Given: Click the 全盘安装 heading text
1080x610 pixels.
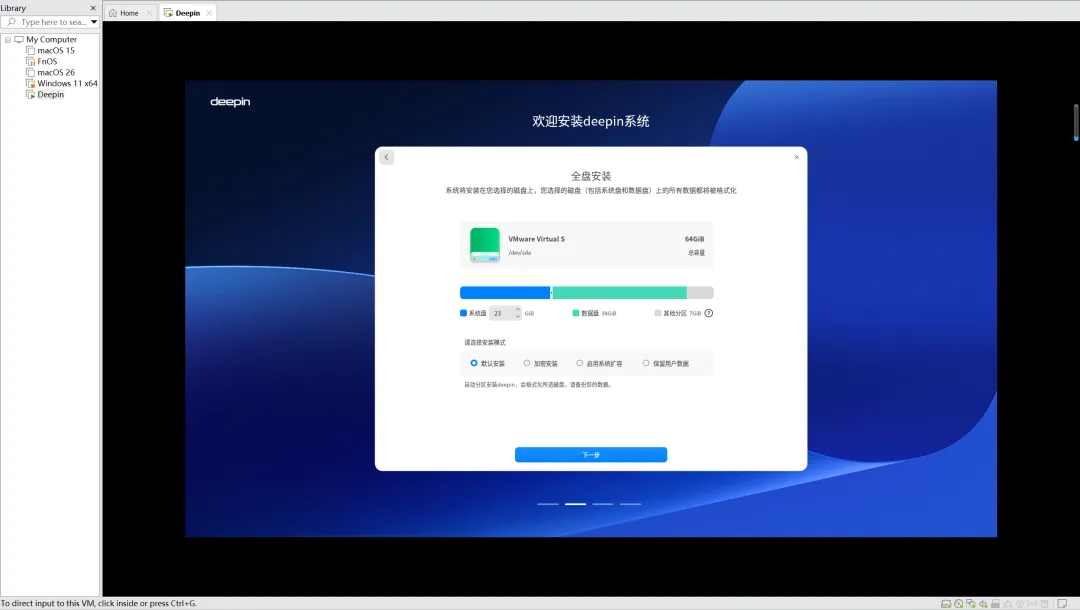Looking at the screenshot, I should coord(591,176).
